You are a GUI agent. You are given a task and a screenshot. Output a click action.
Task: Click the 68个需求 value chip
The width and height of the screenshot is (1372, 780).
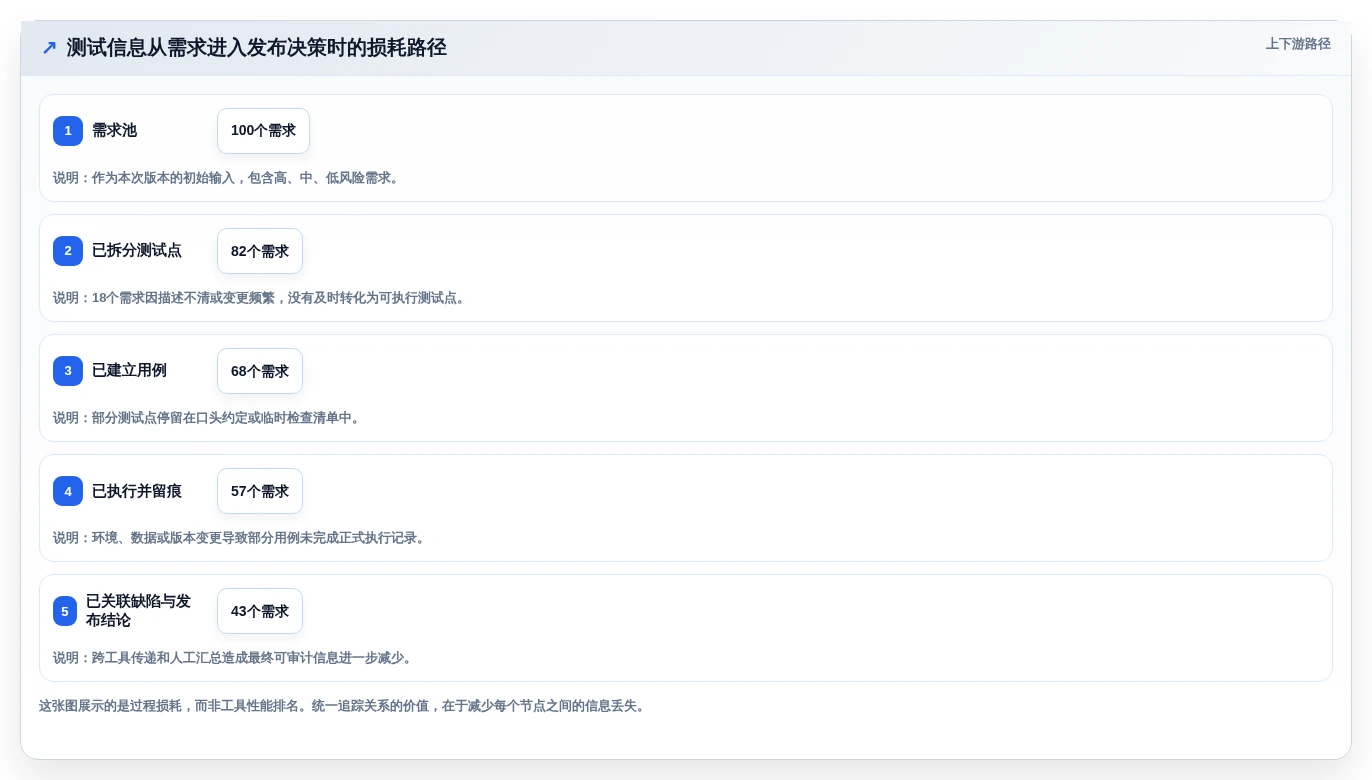(x=260, y=371)
